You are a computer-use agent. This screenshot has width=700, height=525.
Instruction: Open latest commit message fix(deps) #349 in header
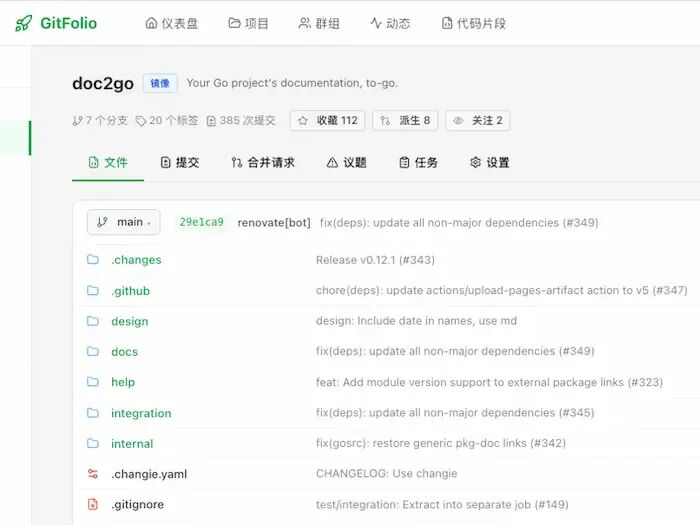point(459,222)
